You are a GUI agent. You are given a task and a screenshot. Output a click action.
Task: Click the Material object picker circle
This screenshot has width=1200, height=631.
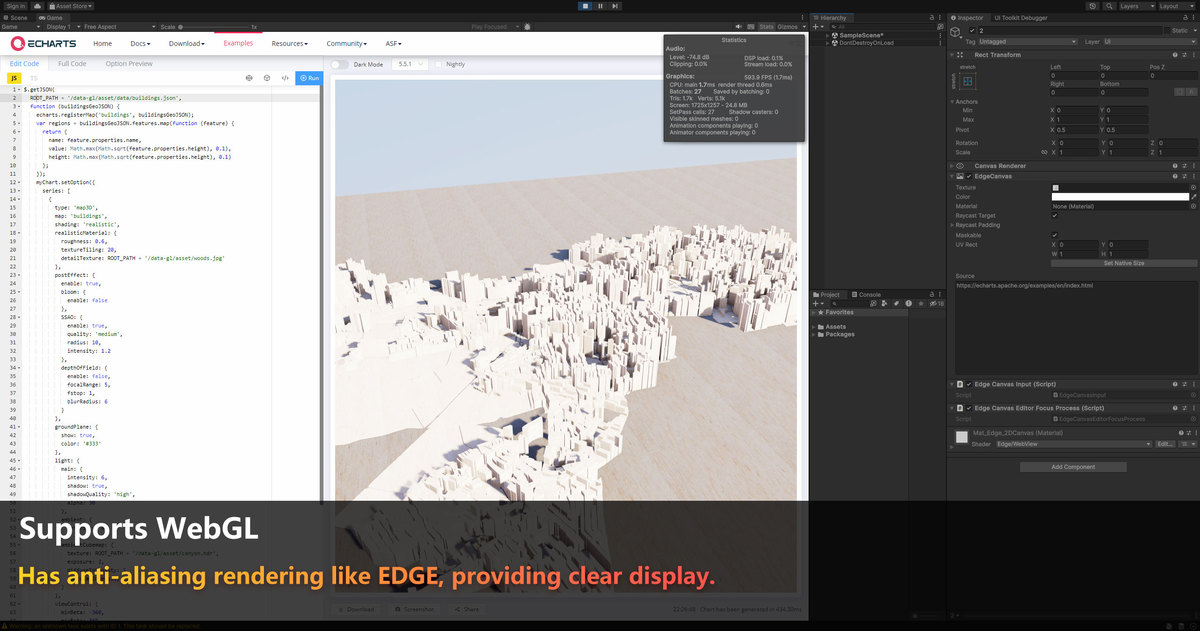pyautogui.click(x=1193, y=206)
